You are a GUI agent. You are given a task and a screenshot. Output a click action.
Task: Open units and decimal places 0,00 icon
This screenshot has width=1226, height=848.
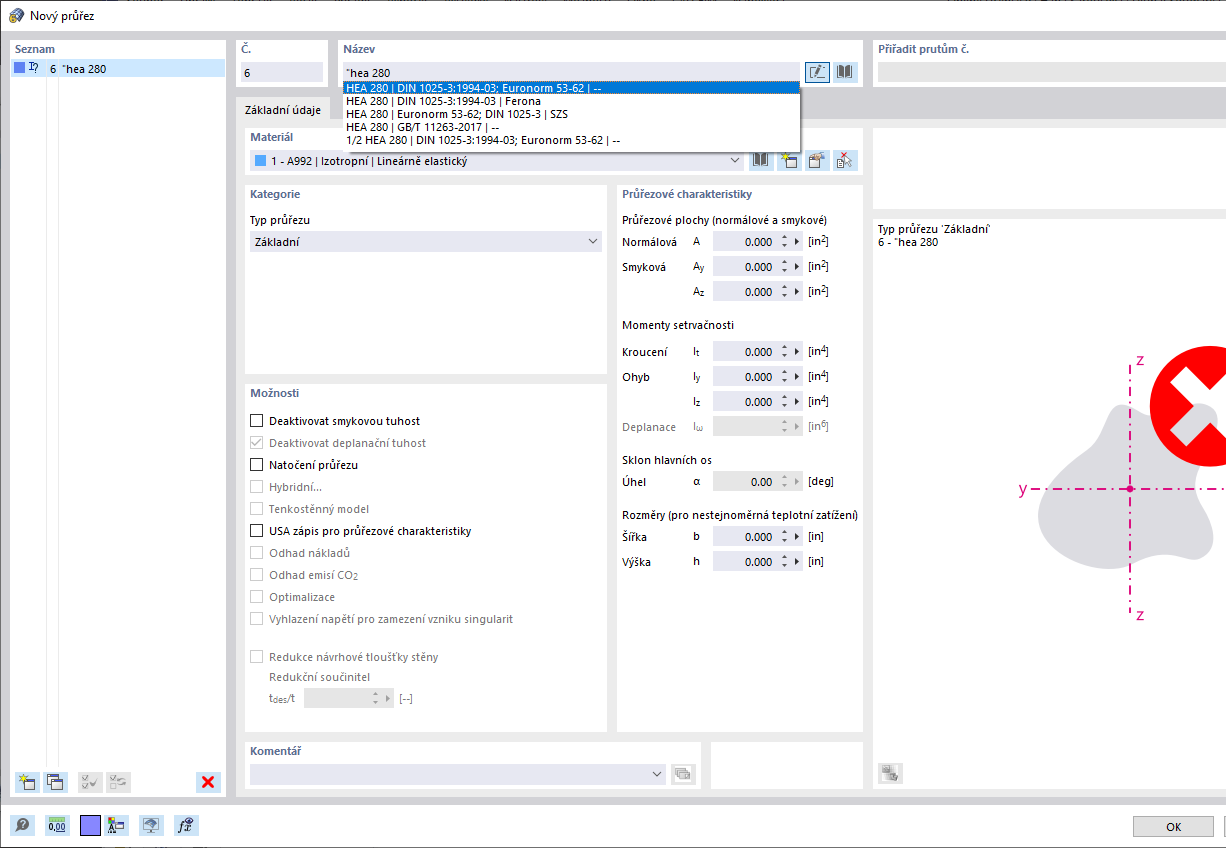tap(57, 826)
